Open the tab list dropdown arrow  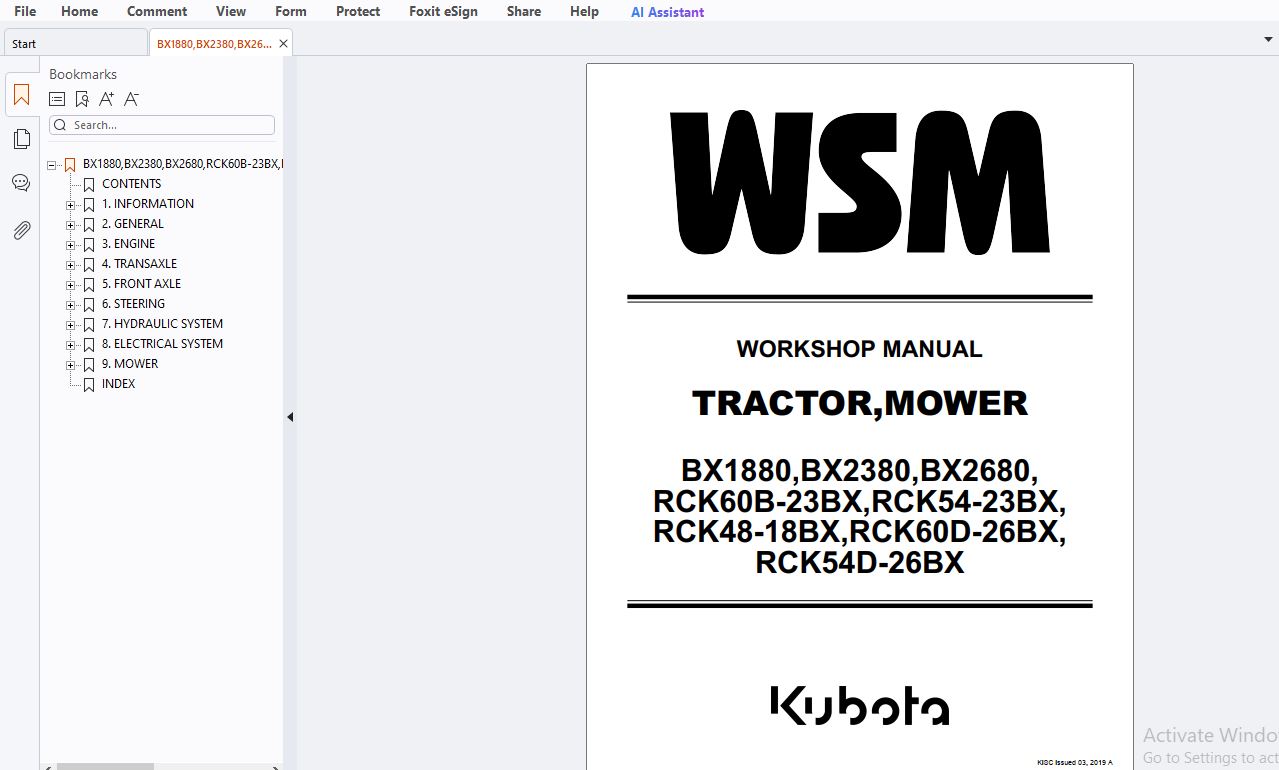[x=1269, y=40]
